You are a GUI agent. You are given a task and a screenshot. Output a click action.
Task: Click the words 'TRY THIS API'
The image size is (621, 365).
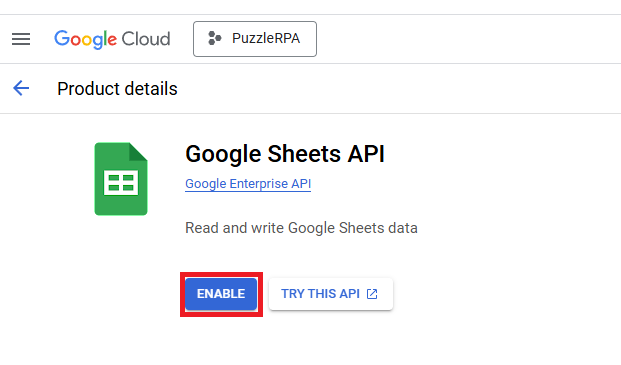point(320,294)
